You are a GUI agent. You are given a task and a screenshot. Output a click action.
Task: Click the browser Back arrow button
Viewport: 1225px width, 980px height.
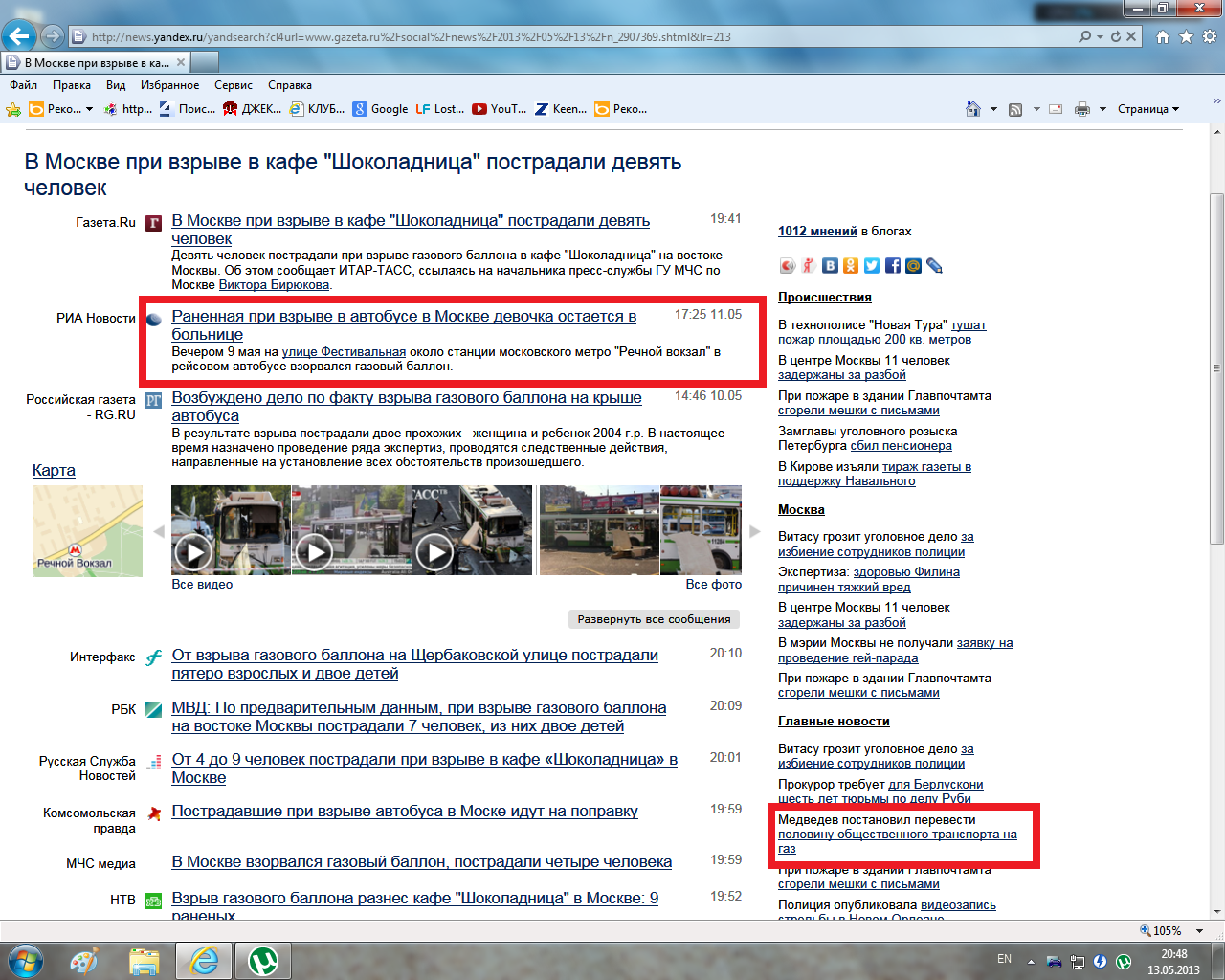[x=19, y=36]
